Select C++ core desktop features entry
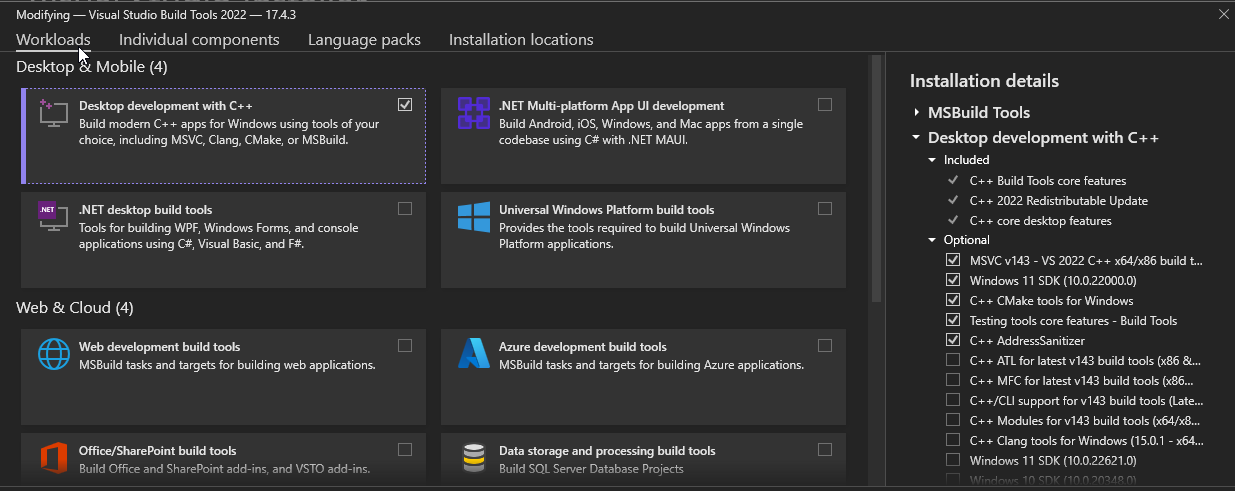1235x491 pixels. [1041, 221]
